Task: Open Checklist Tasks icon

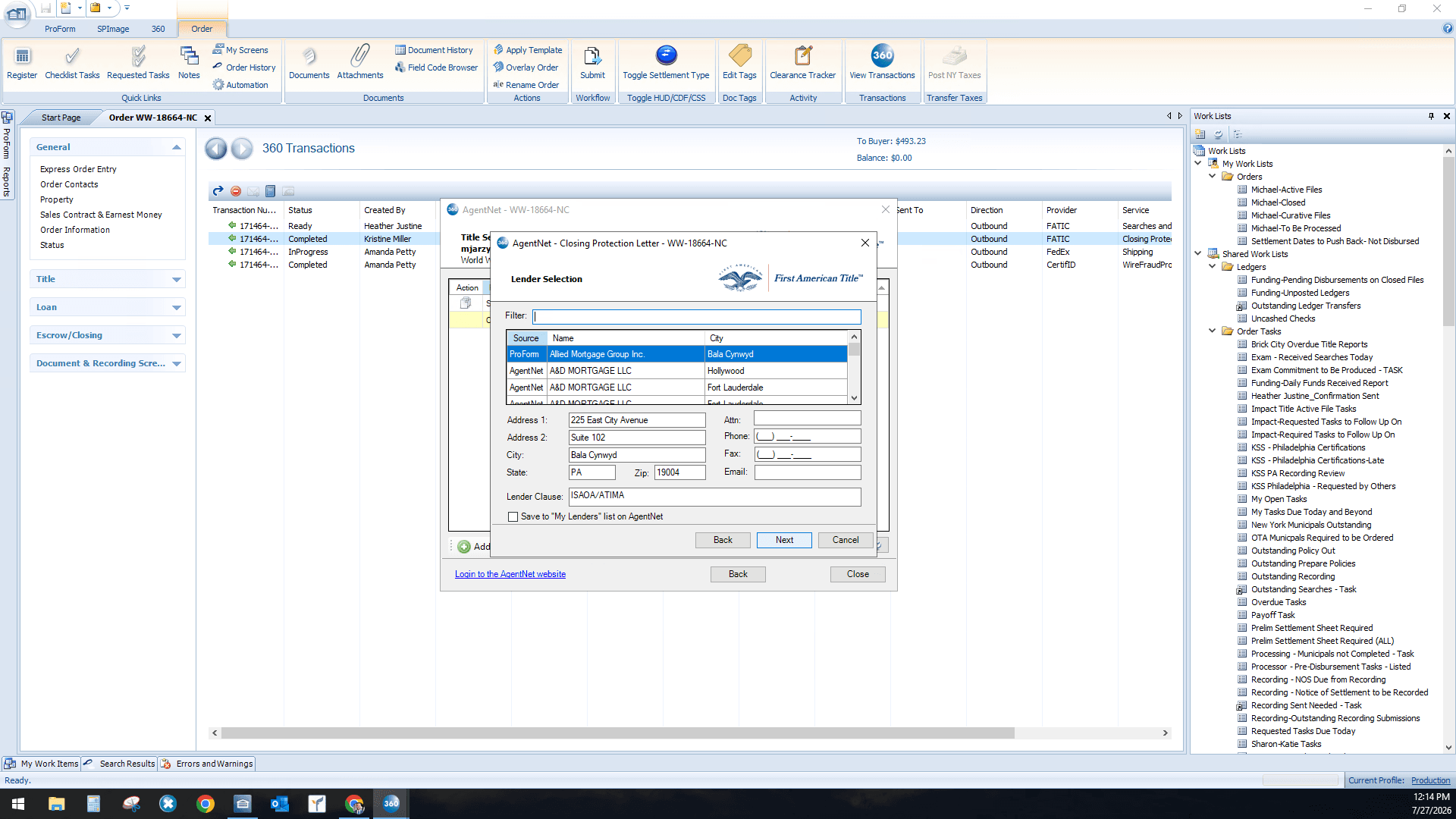Action: tap(72, 62)
